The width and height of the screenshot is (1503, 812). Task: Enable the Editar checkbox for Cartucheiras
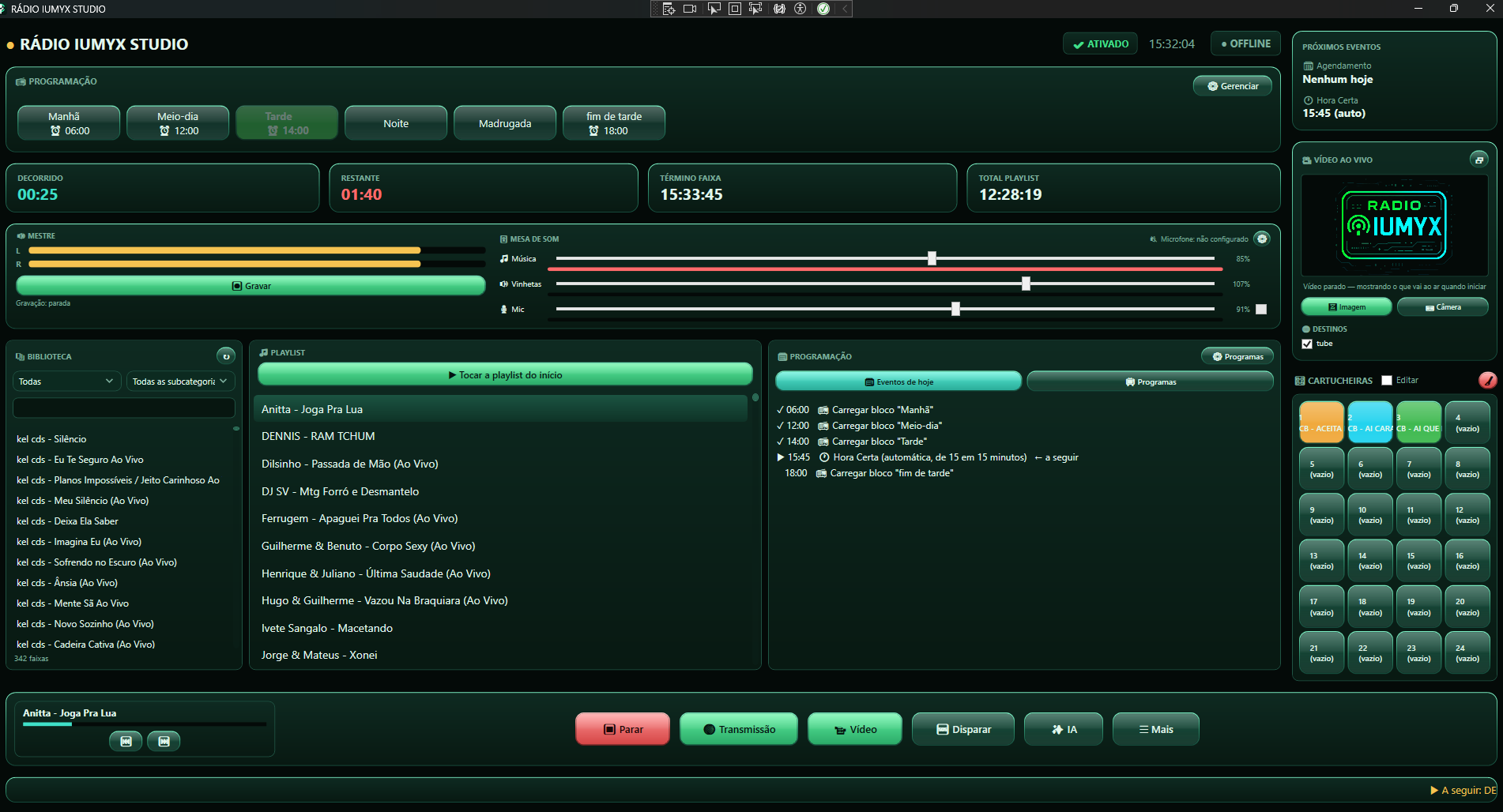1387,380
